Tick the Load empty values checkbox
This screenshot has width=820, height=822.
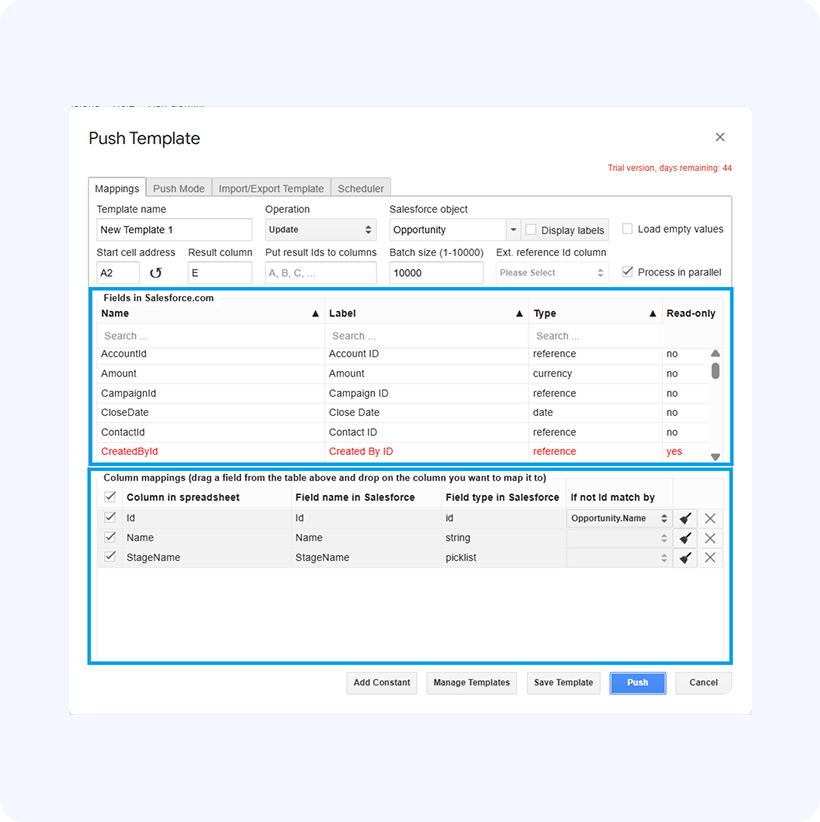point(628,229)
